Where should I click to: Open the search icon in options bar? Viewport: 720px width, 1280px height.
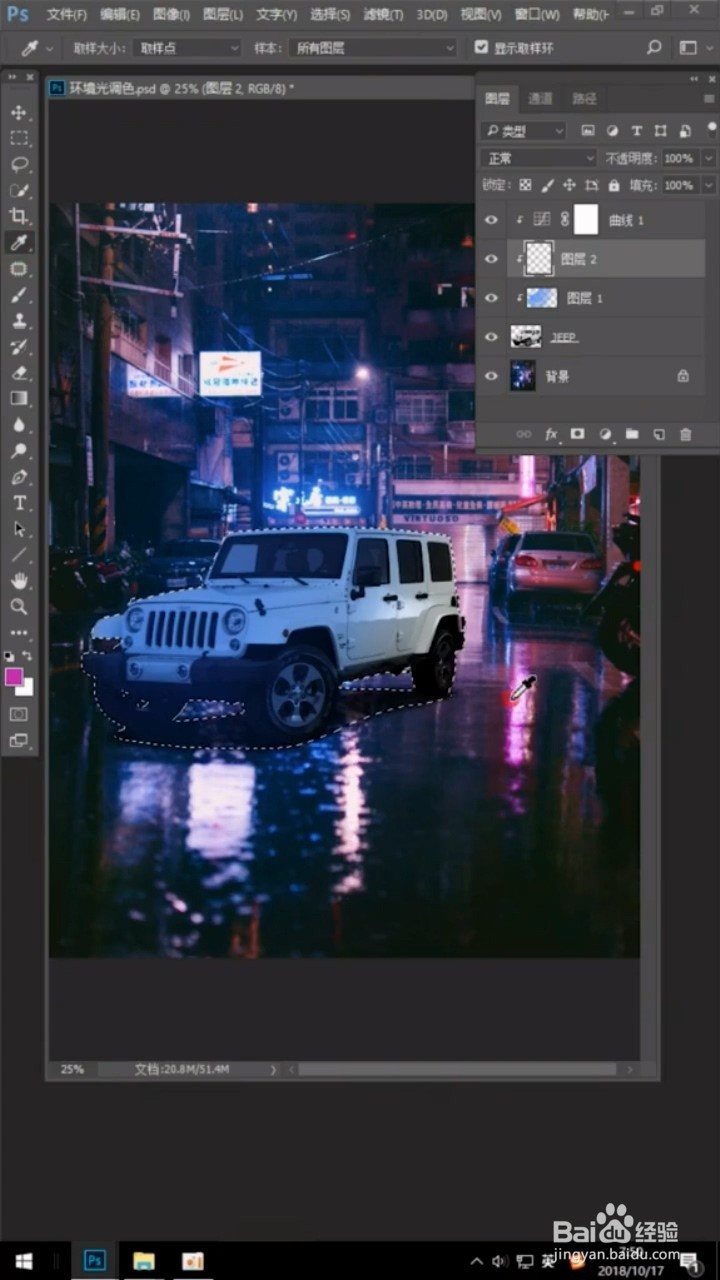(654, 47)
